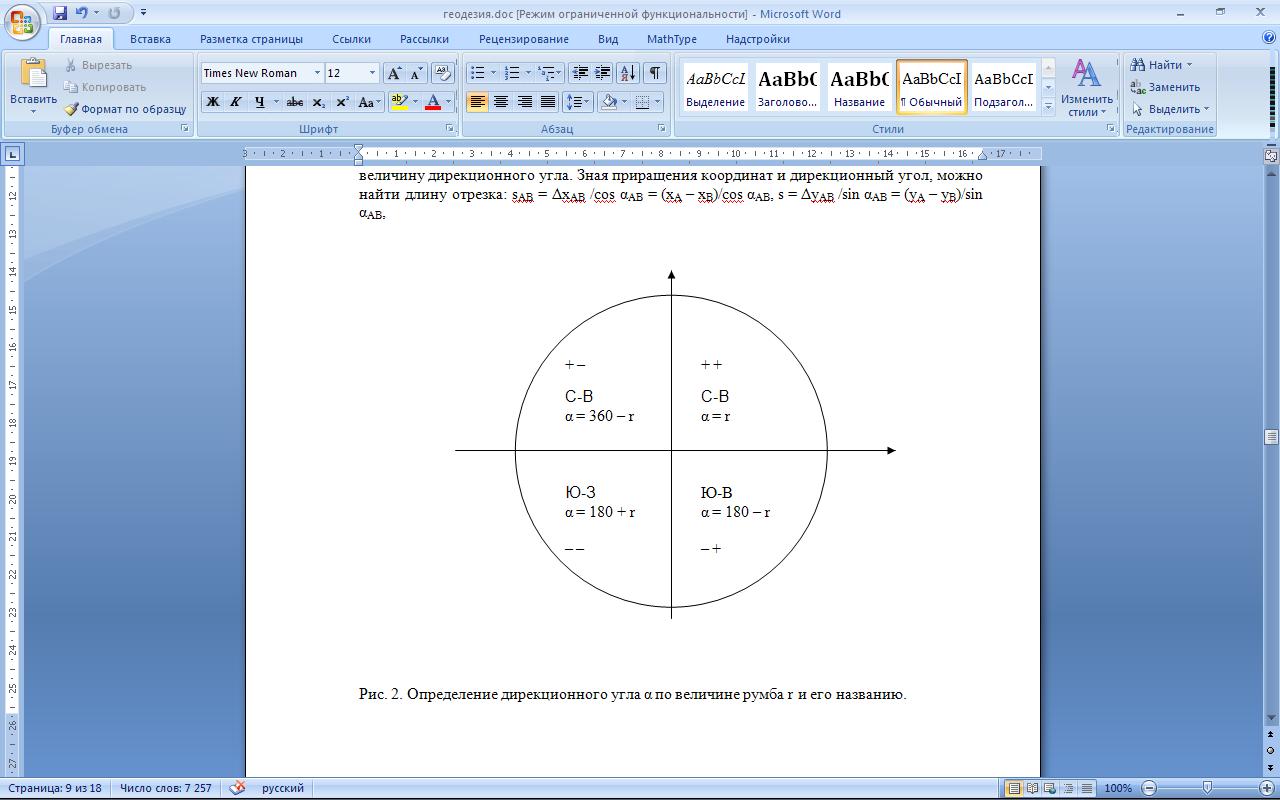Screen dimensions: 1280x800
Task: Redo the last action
Action: point(114,13)
